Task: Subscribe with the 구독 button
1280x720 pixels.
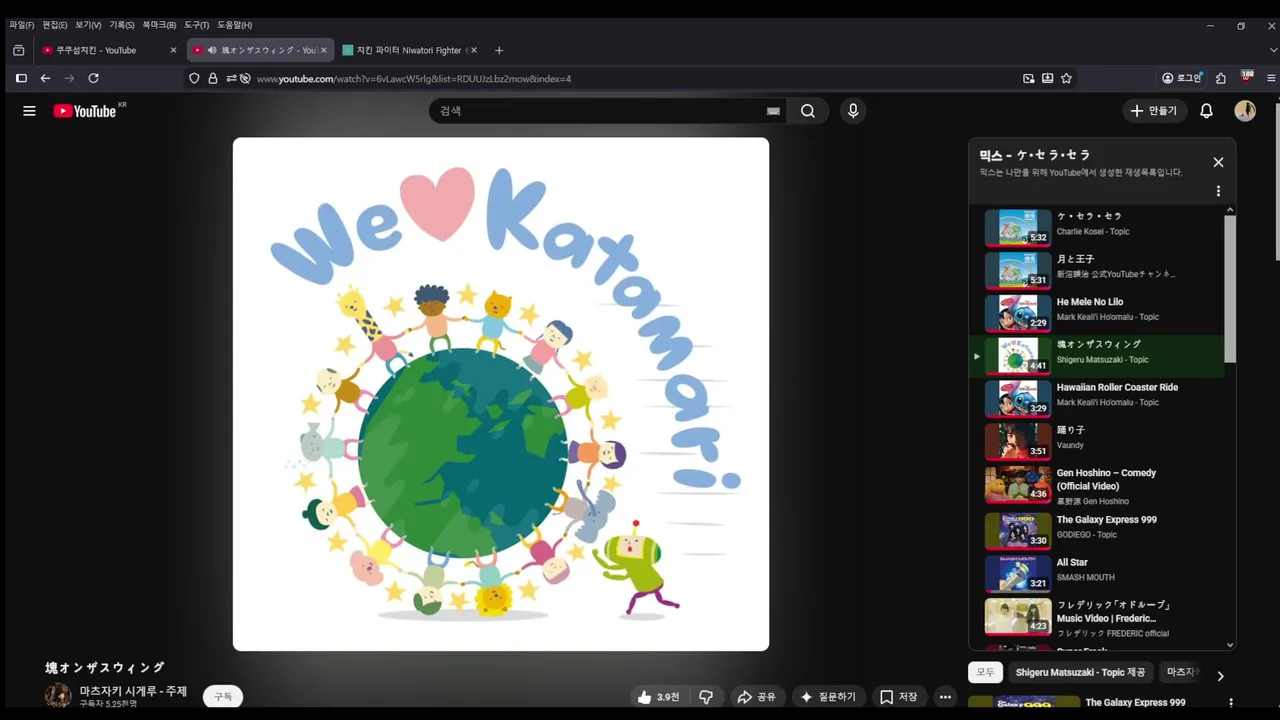Action: pyautogui.click(x=223, y=697)
